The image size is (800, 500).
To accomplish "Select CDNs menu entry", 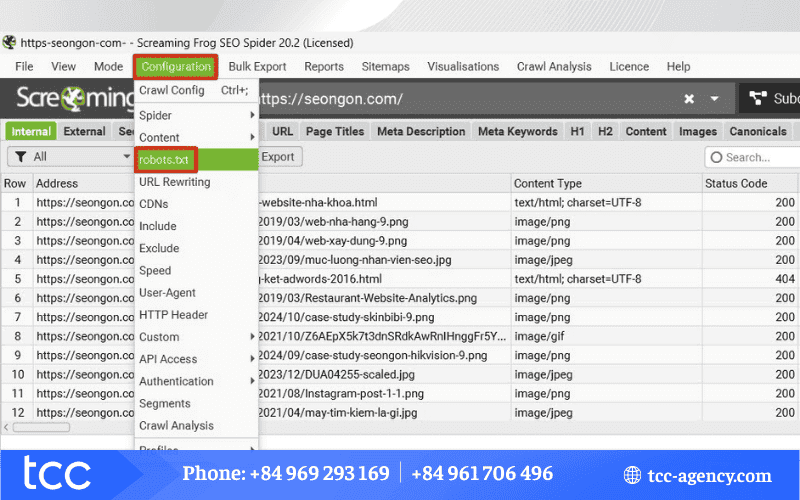I will [196, 204].
